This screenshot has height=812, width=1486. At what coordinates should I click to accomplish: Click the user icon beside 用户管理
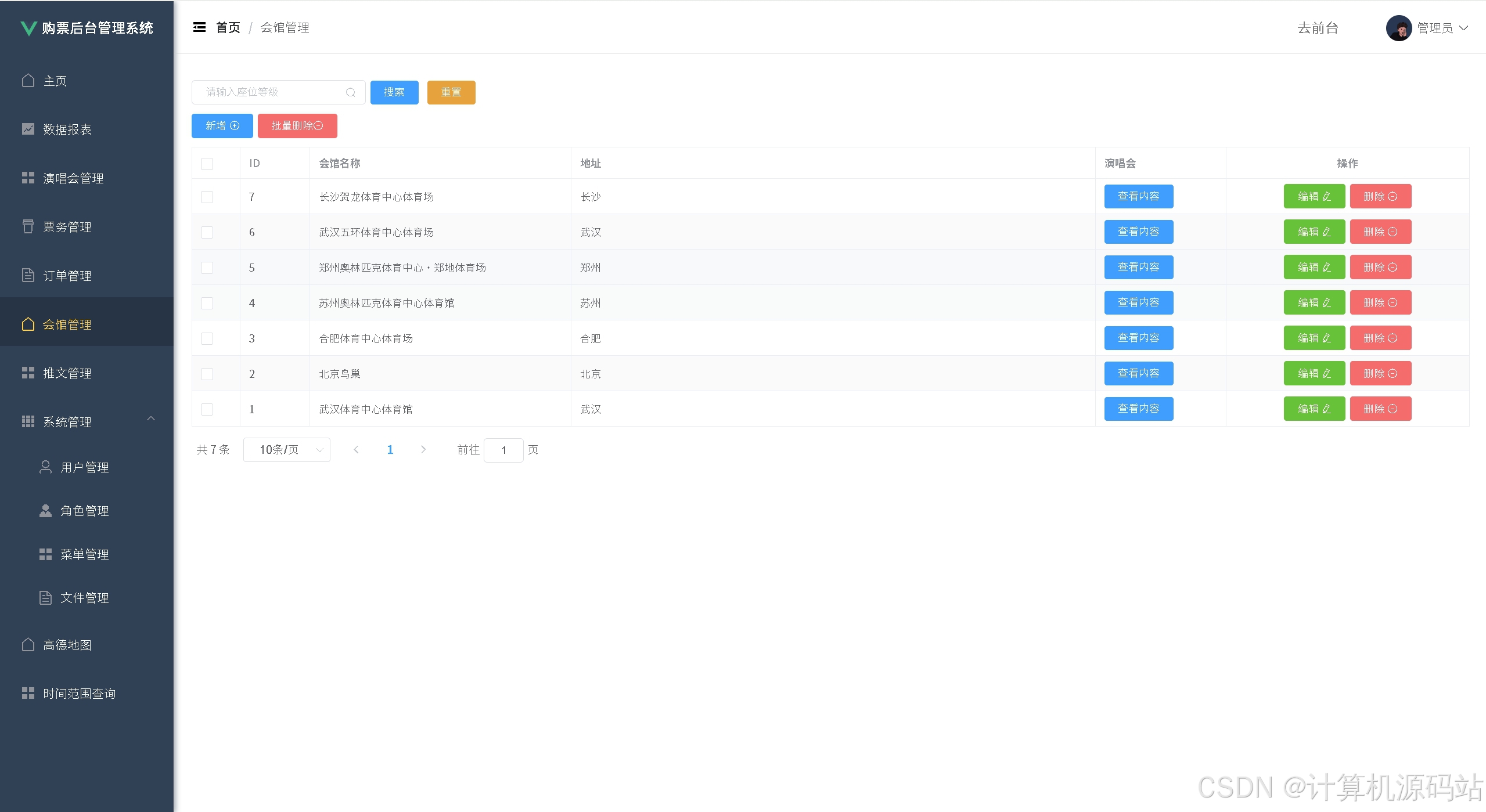(x=45, y=467)
